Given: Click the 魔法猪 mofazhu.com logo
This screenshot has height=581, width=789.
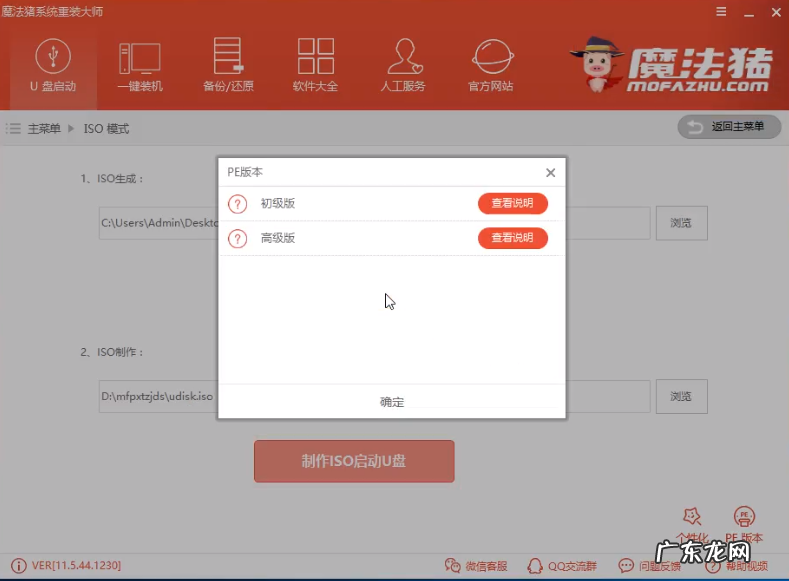Looking at the screenshot, I should click(673, 65).
